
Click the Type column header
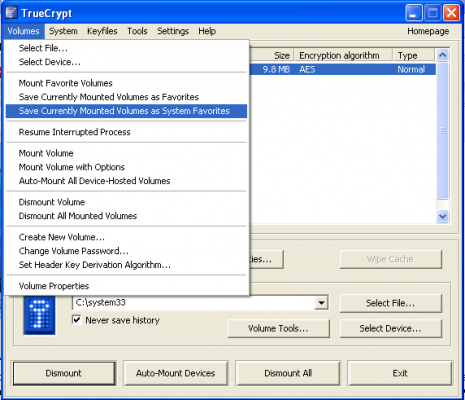pyautogui.click(x=414, y=55)
